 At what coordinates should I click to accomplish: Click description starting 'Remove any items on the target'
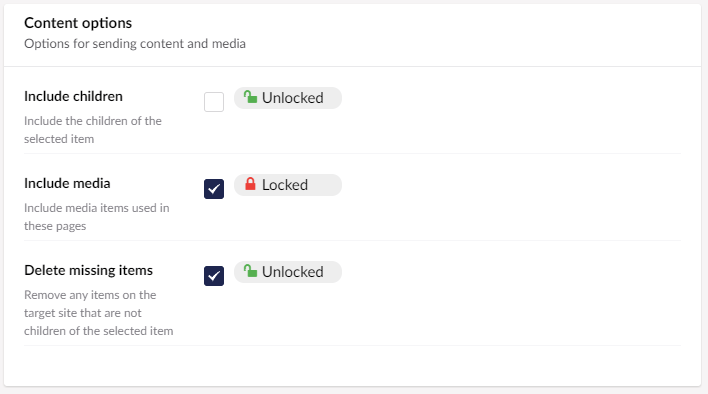(98, 313)
